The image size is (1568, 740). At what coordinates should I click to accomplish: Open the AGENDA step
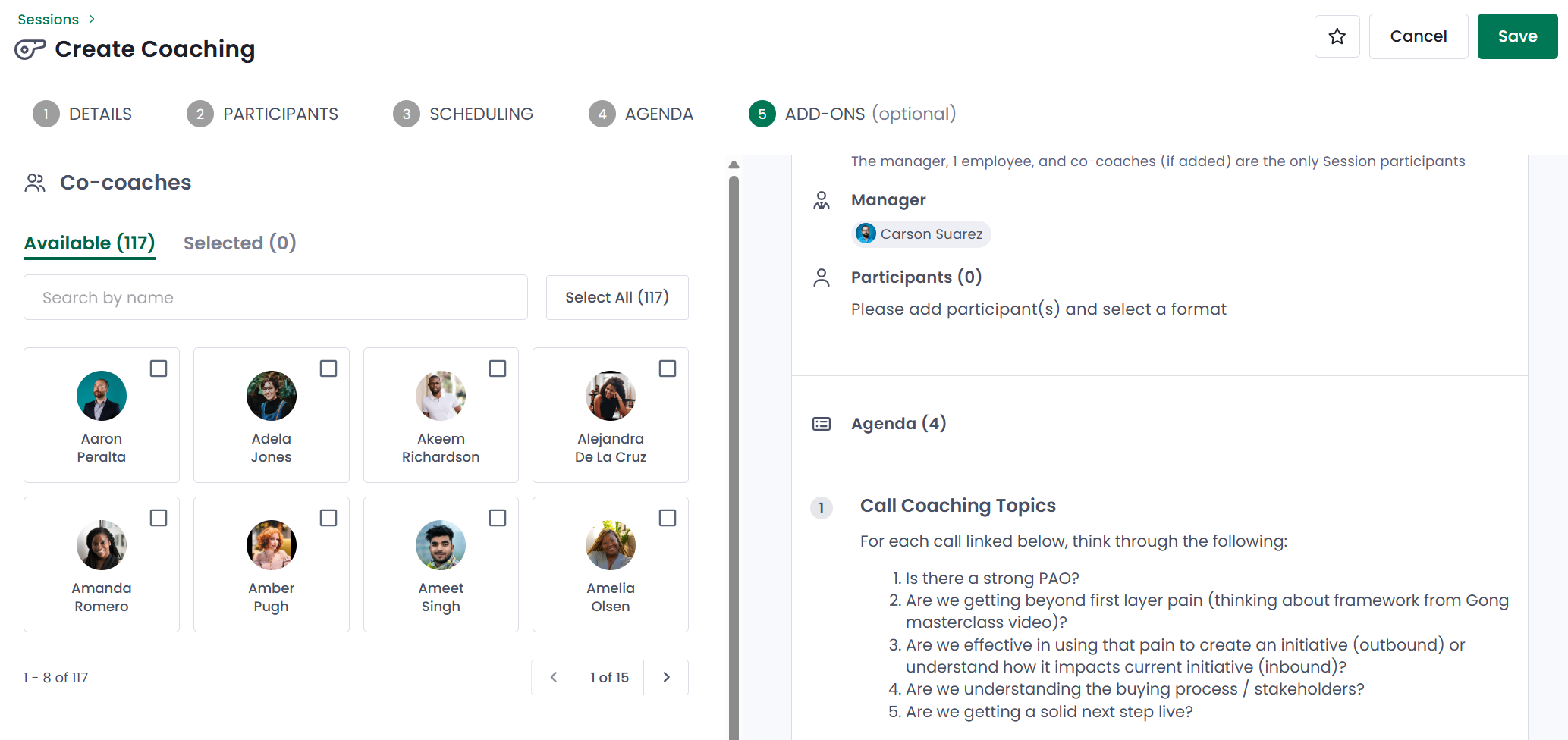659,114
